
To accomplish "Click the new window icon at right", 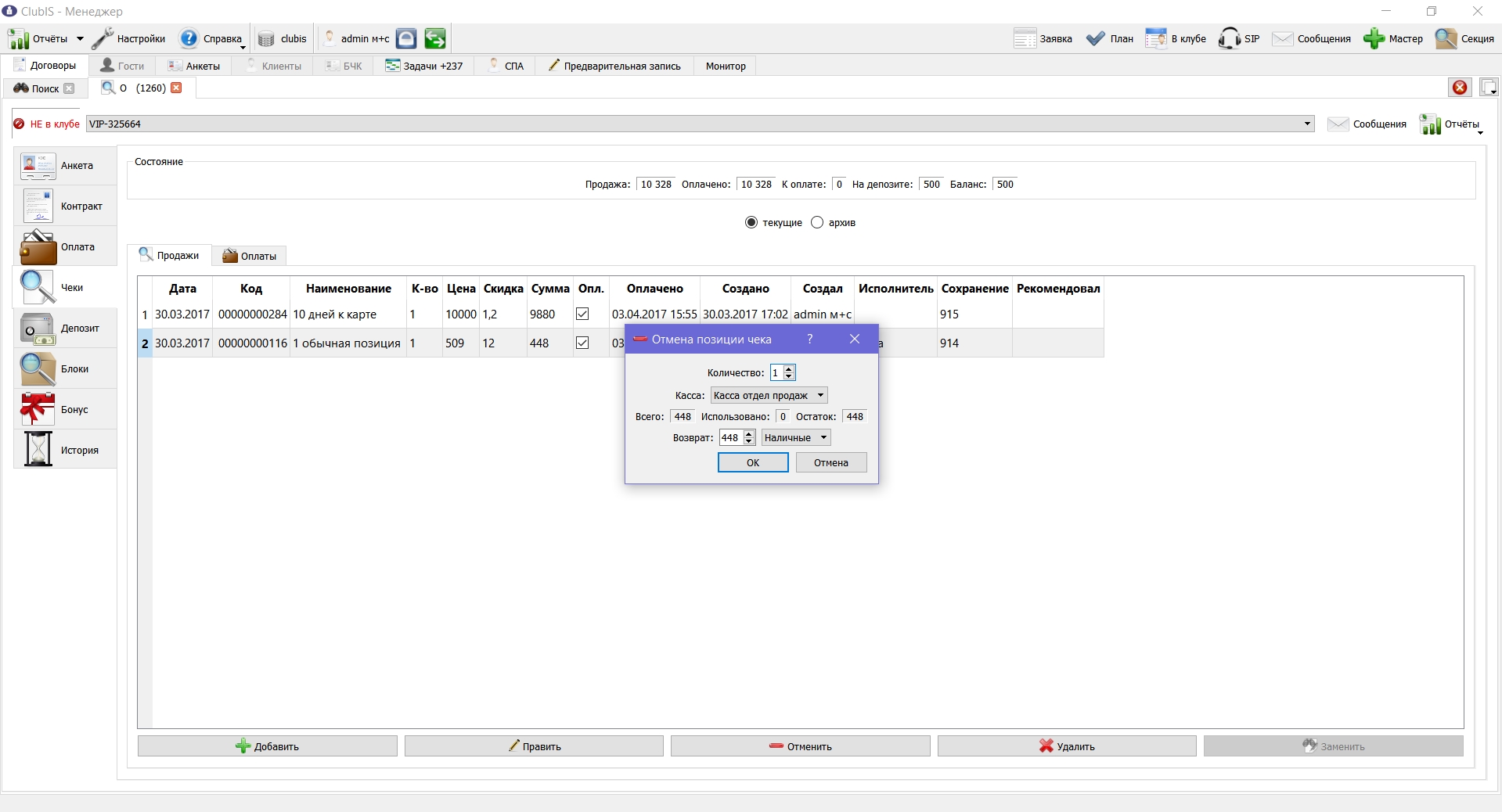I will pyautogui.click(x=1489, y=88).
